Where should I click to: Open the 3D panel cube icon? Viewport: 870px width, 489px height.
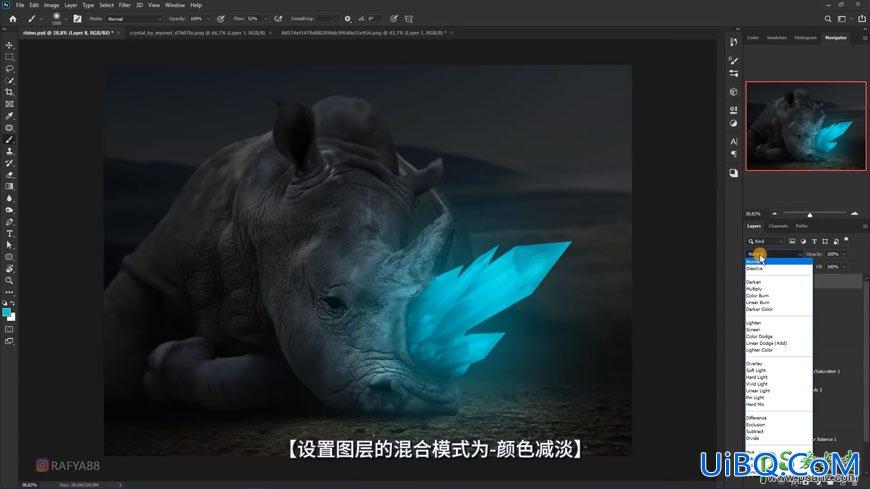coord(734,92)
